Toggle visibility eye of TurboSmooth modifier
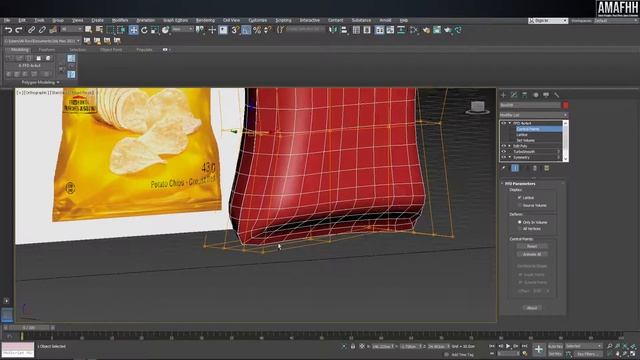The width and height of the screenshot is (640, 360). (x=503, y=151)
